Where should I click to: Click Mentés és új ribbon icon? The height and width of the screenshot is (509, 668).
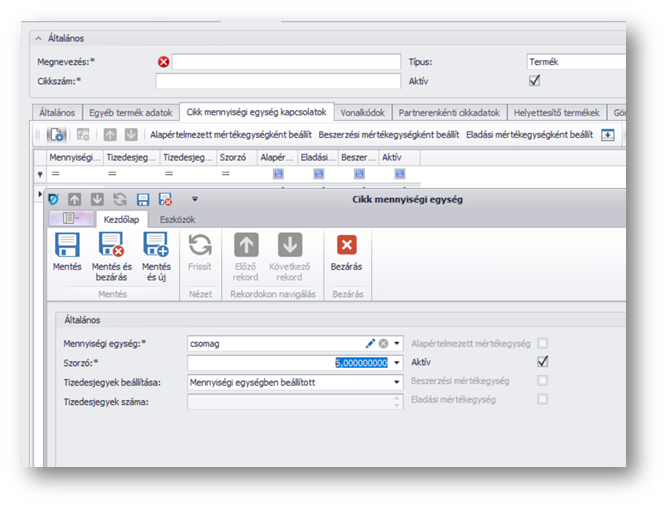pos(156,246)
